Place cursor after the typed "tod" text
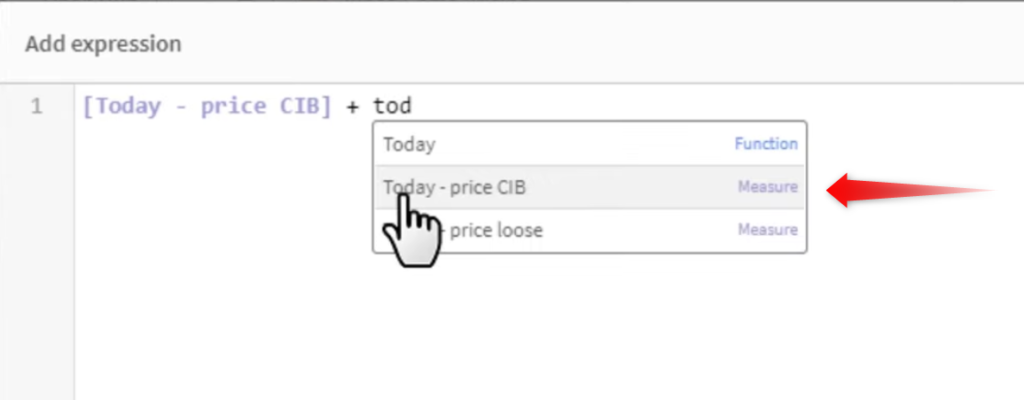1024x400 pixels. [x=413, y=106]
